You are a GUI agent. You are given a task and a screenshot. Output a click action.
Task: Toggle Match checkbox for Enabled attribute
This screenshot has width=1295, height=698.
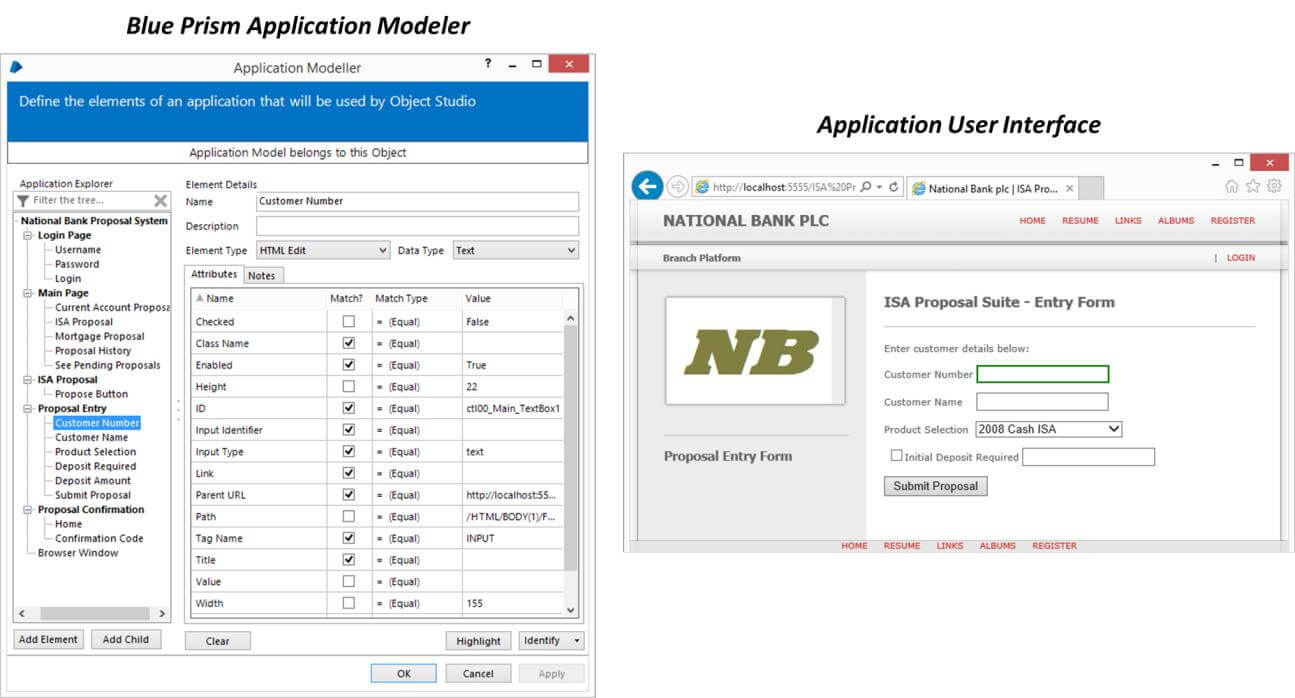point(348,365)
